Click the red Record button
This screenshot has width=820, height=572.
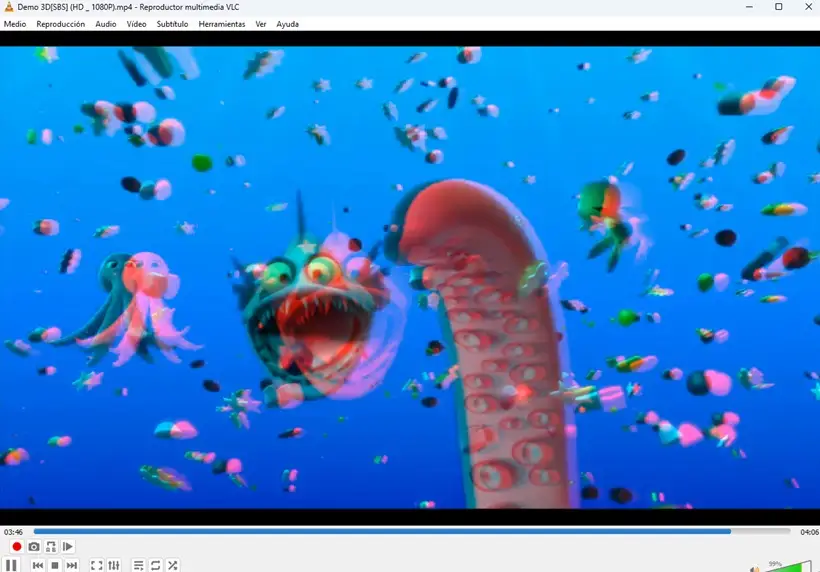[x=16, y=546]
